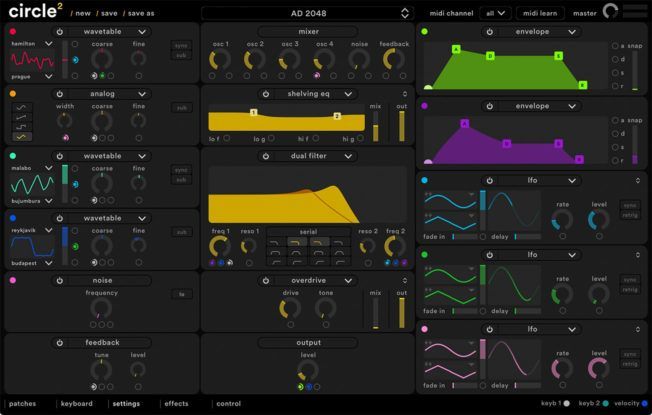Click the keyb 2 modulation source dot
This screenshot has height=415, width=652.
tap(605, 403)
